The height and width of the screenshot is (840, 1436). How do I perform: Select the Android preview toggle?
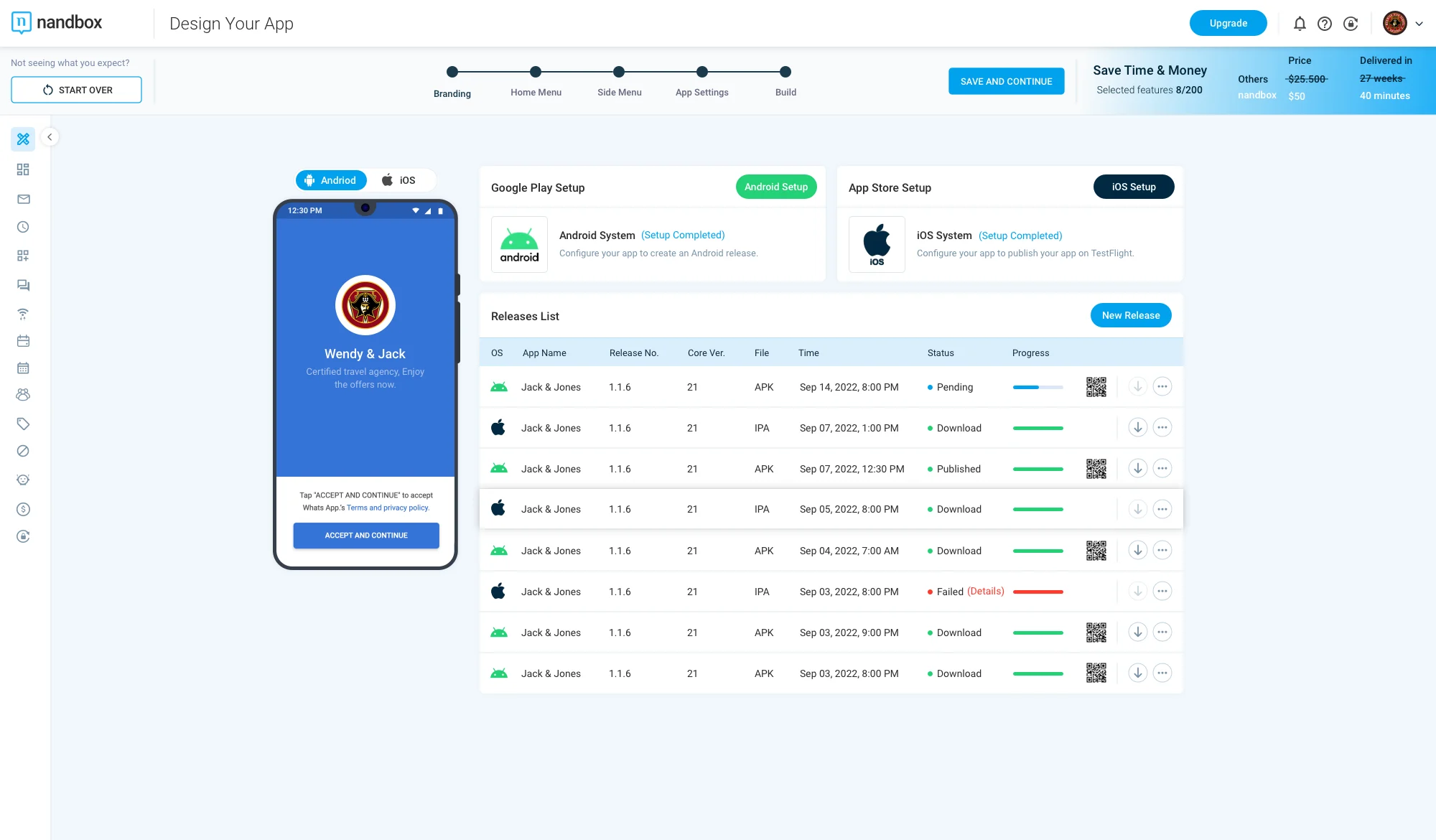pyautogui.click(x=331, y=180)
